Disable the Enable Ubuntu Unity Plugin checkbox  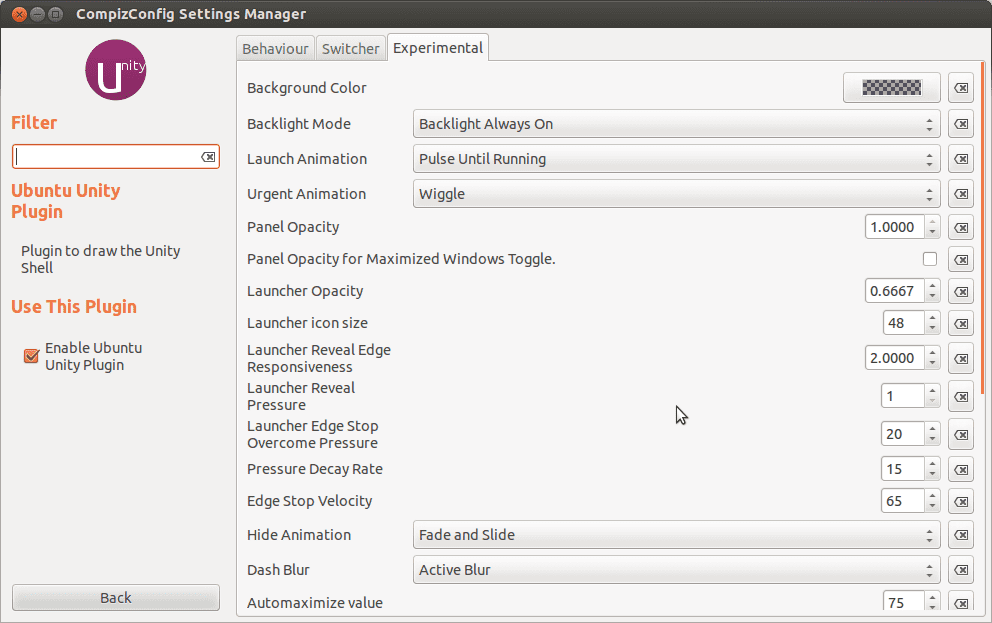coord(31,356)
